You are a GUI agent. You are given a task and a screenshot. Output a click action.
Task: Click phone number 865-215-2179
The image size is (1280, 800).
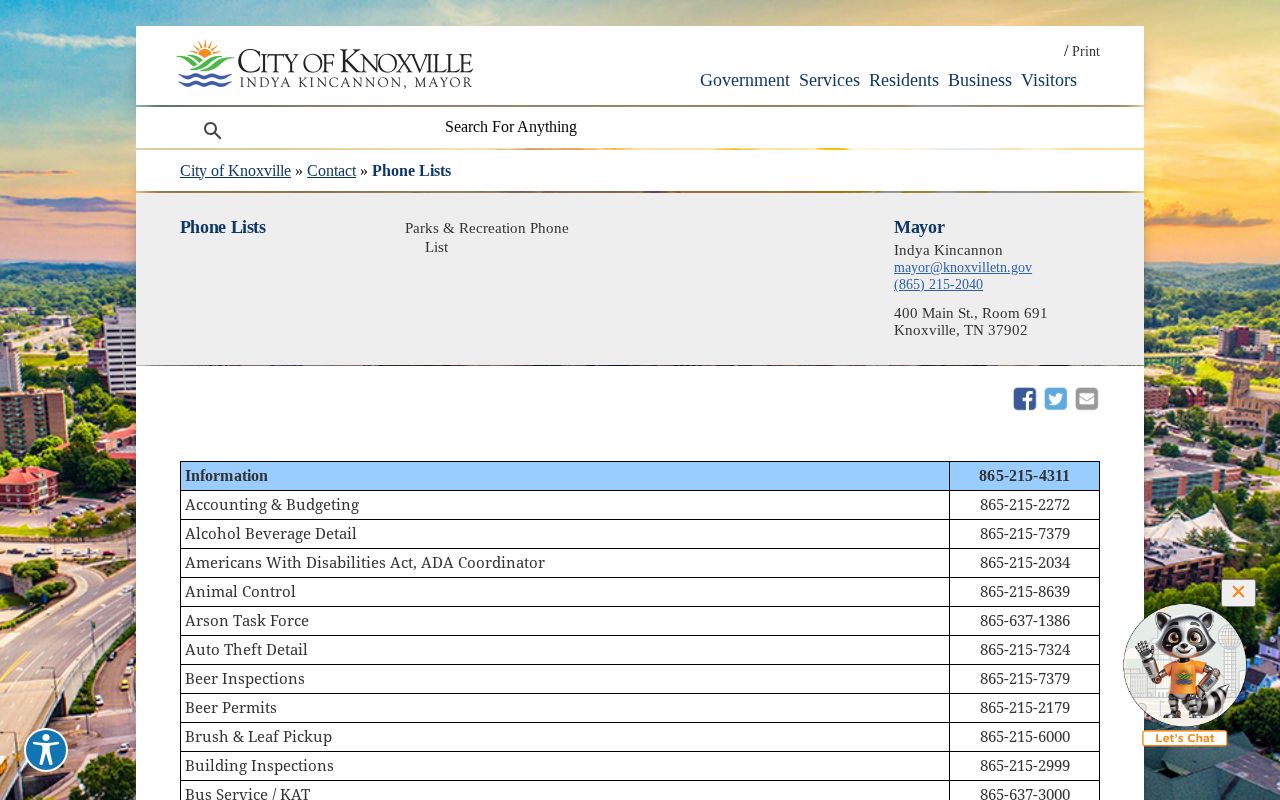tap(1025, 708)
